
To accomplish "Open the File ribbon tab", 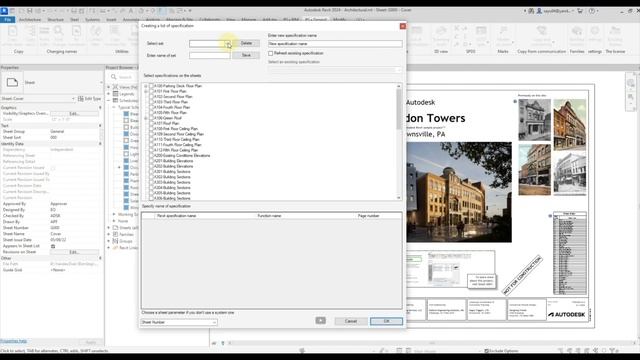I will (x=7, y=20).
